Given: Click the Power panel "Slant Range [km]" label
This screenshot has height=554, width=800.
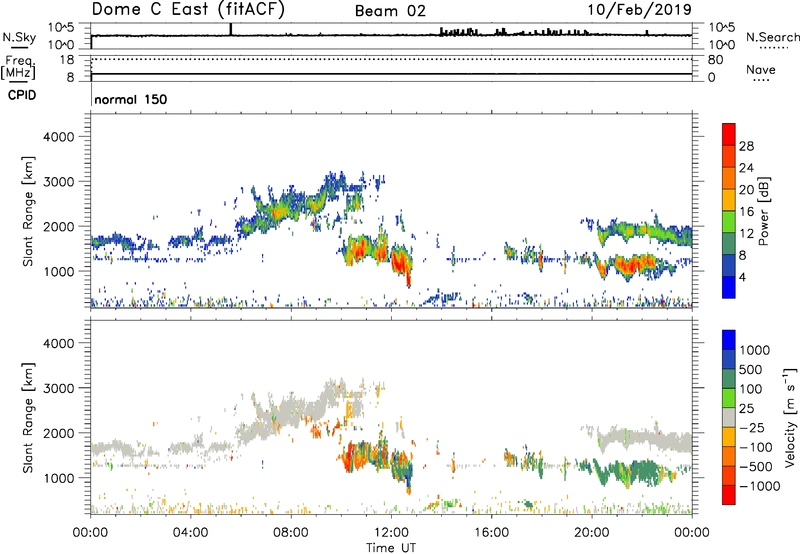Looking at the screenshot, I should [x=28, y=211].
